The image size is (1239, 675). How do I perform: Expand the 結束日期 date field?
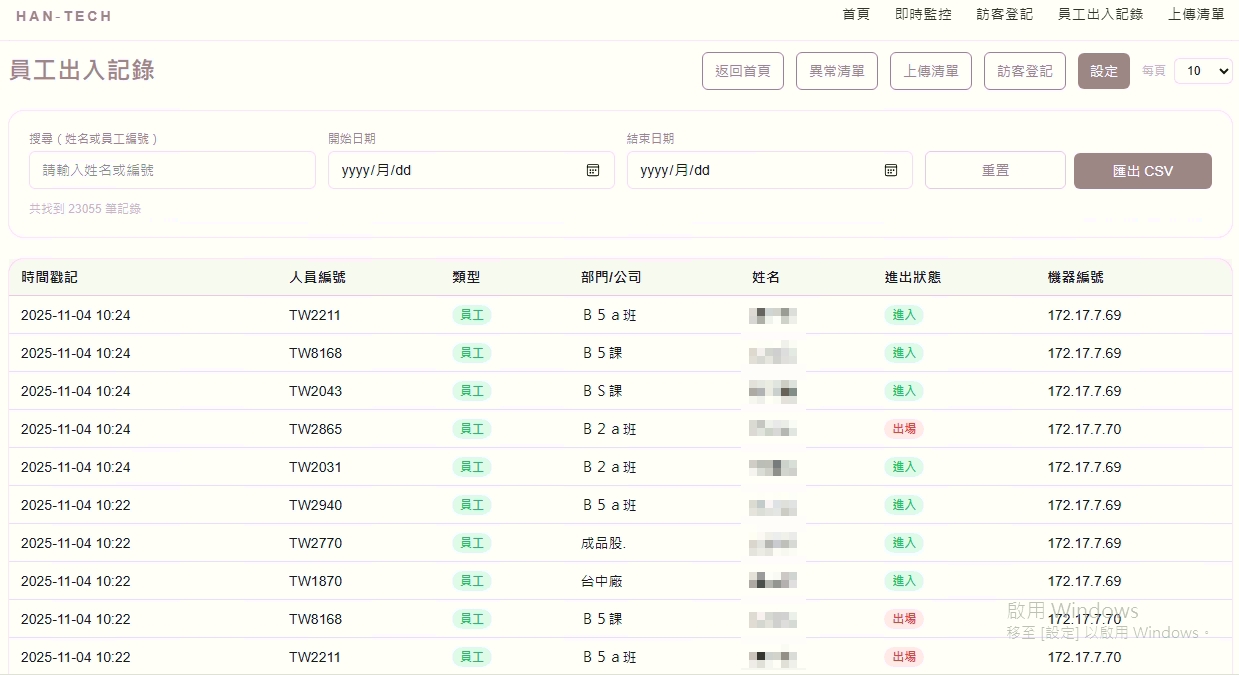[770, 170]
